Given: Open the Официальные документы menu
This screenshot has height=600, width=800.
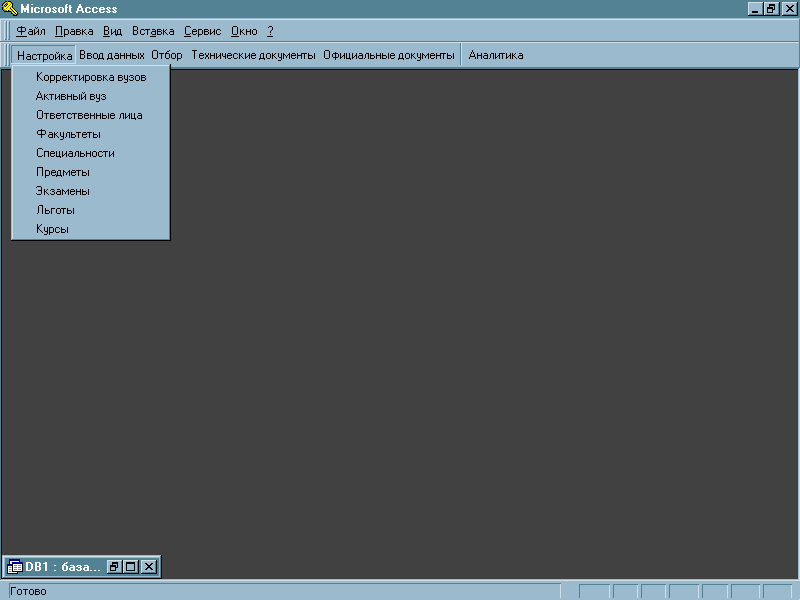Looking at the screenshot, I should coord(389,55).
